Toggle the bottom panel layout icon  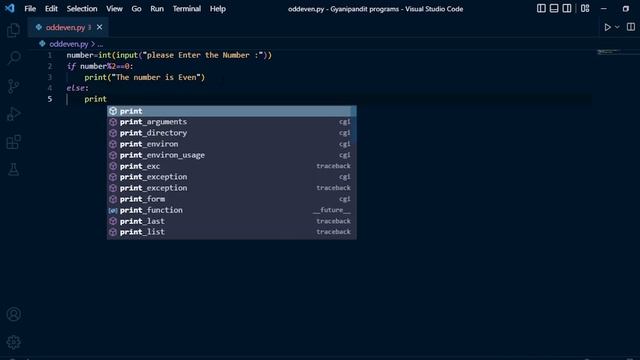click(554, 9)
